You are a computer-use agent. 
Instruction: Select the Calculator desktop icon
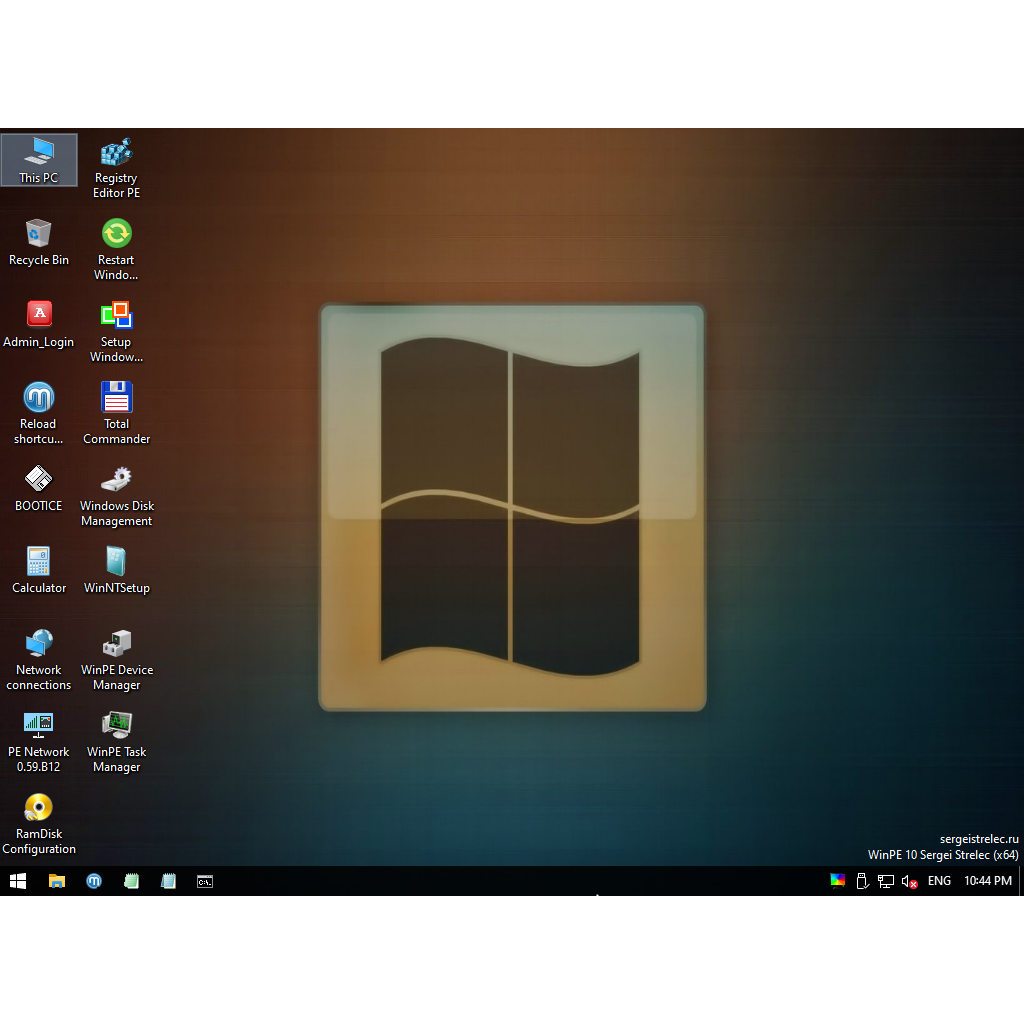(39, 571)
